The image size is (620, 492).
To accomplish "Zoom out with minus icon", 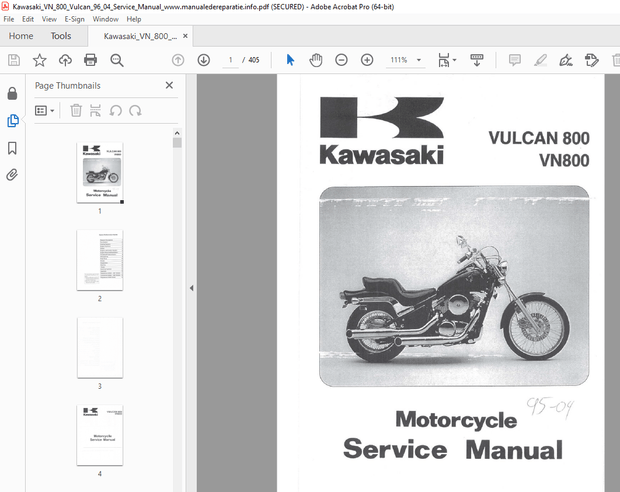I will [x=341, y=60].
